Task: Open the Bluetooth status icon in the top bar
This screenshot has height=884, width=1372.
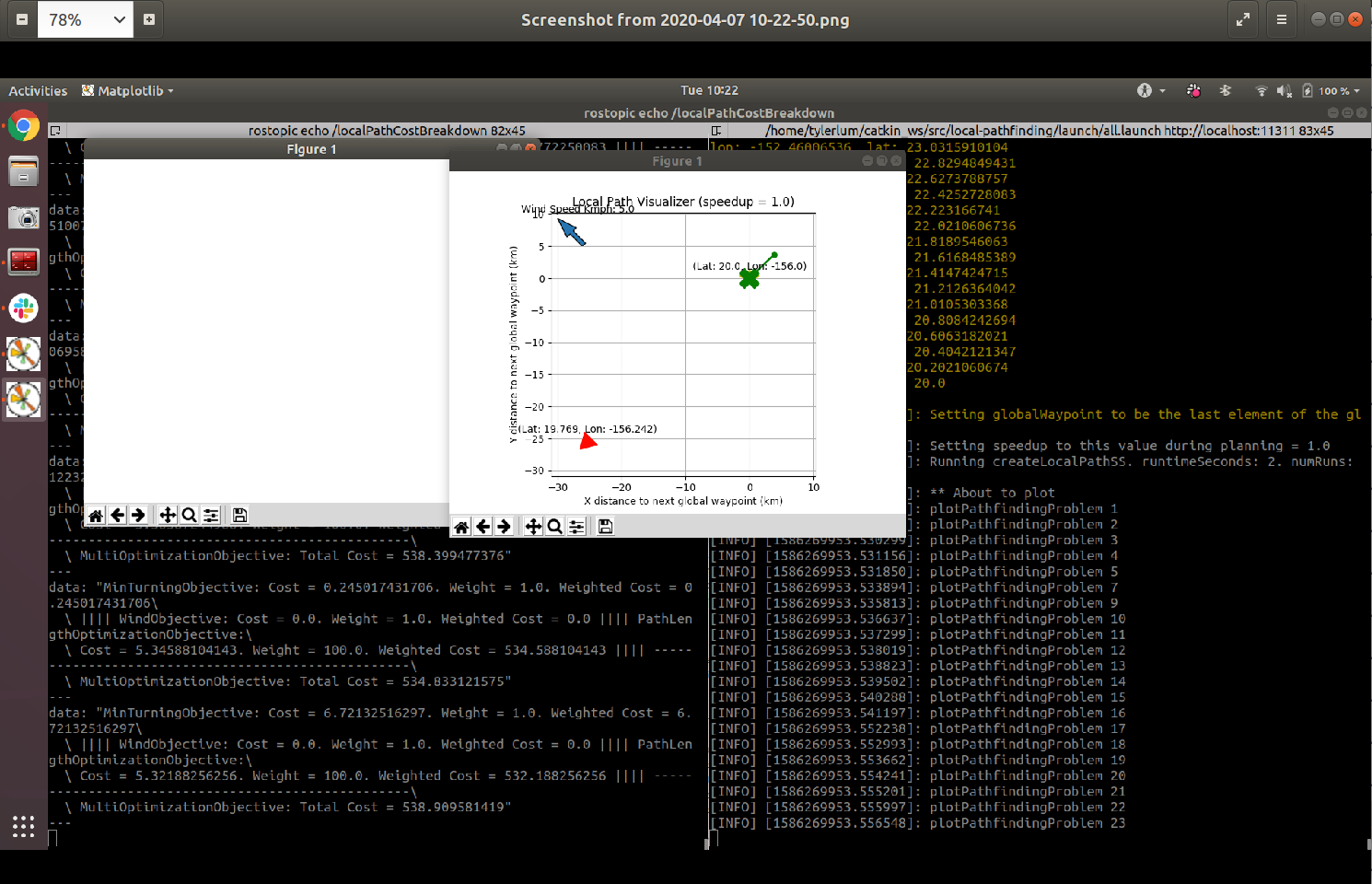Action: [1225, 90]
